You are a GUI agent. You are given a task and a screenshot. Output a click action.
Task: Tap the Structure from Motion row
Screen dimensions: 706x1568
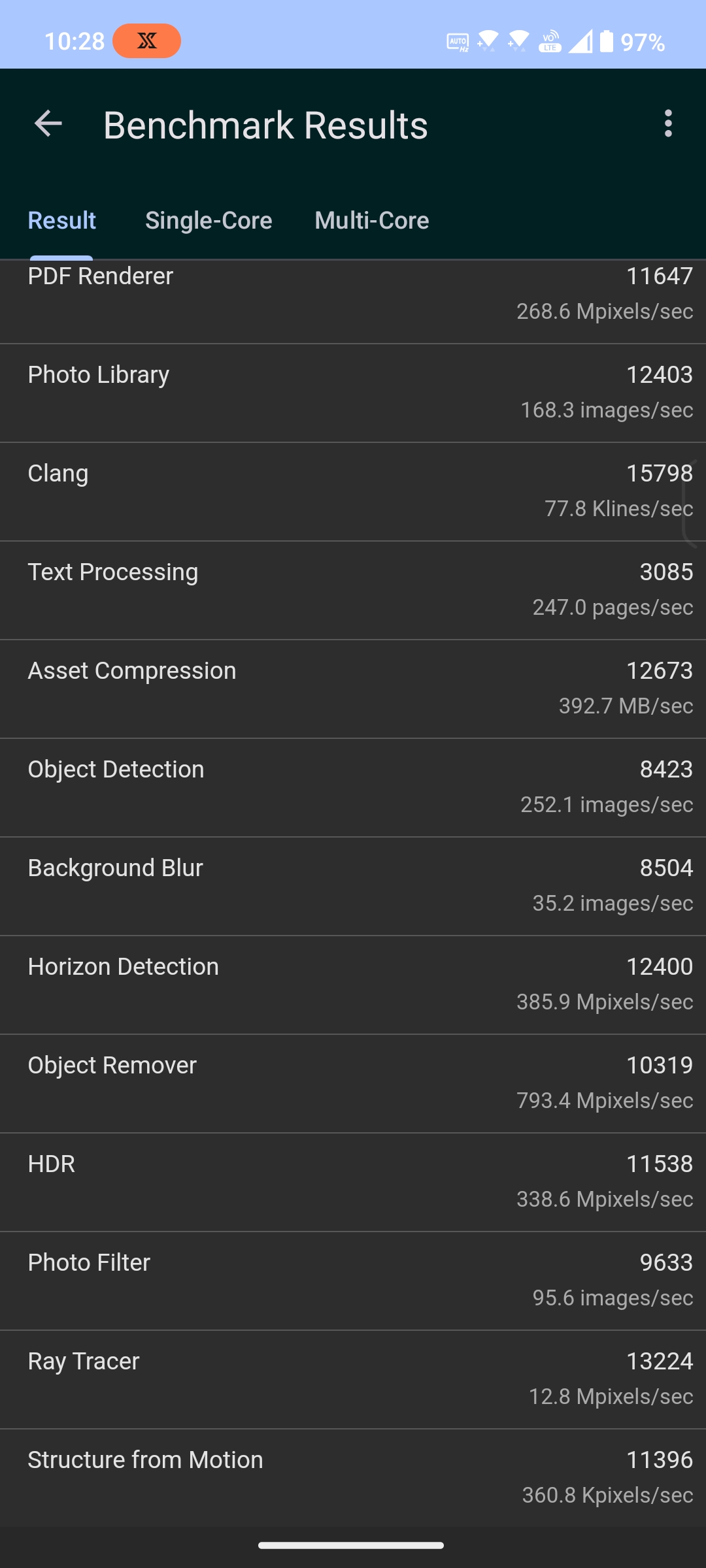pos(353,1478)
